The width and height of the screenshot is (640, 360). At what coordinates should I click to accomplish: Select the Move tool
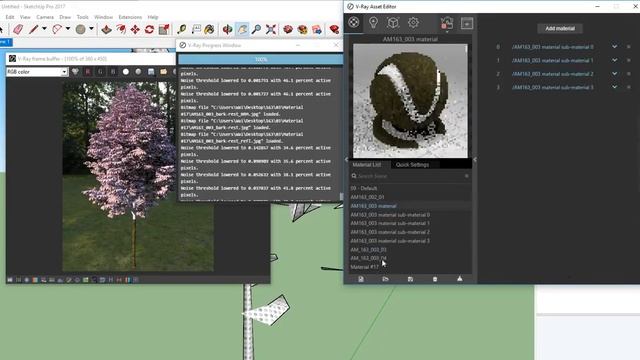click(x=135, y=29)
